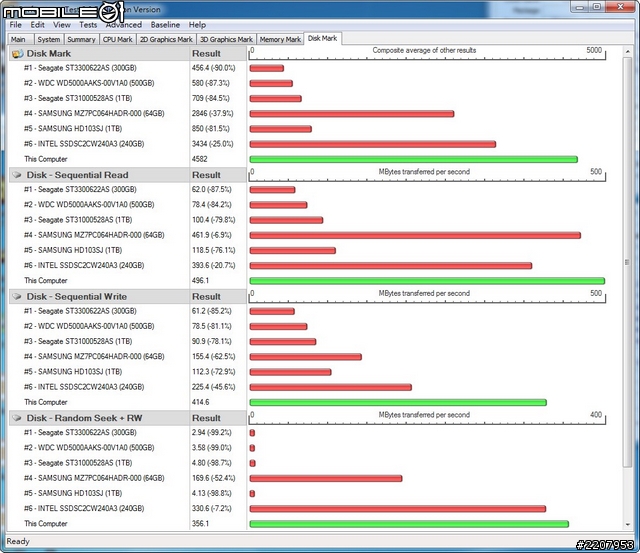
Task: Click the green Random Seek This Computer bar
Action: (409, 524)
